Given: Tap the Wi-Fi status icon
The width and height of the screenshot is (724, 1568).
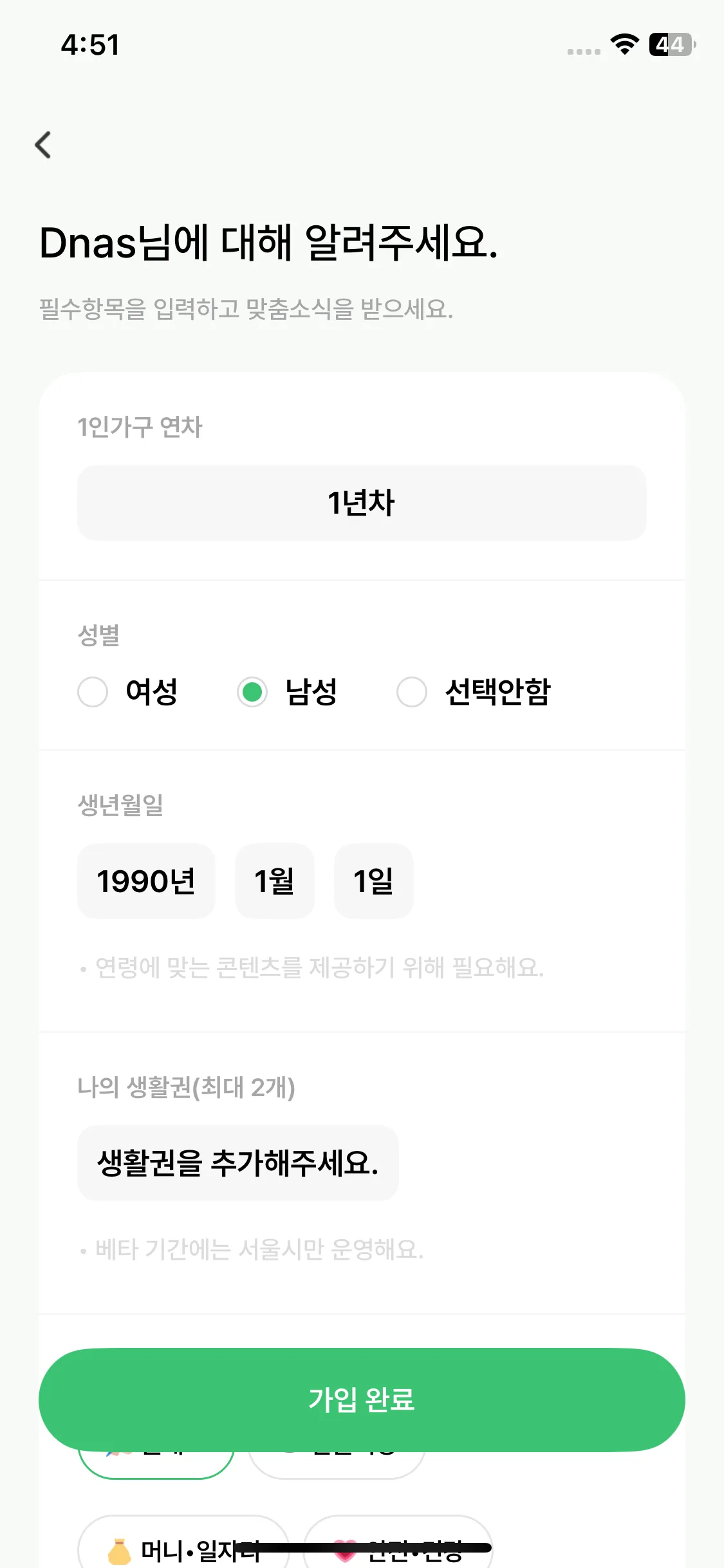Looking at the screenshot, I should tap(624, 44).
